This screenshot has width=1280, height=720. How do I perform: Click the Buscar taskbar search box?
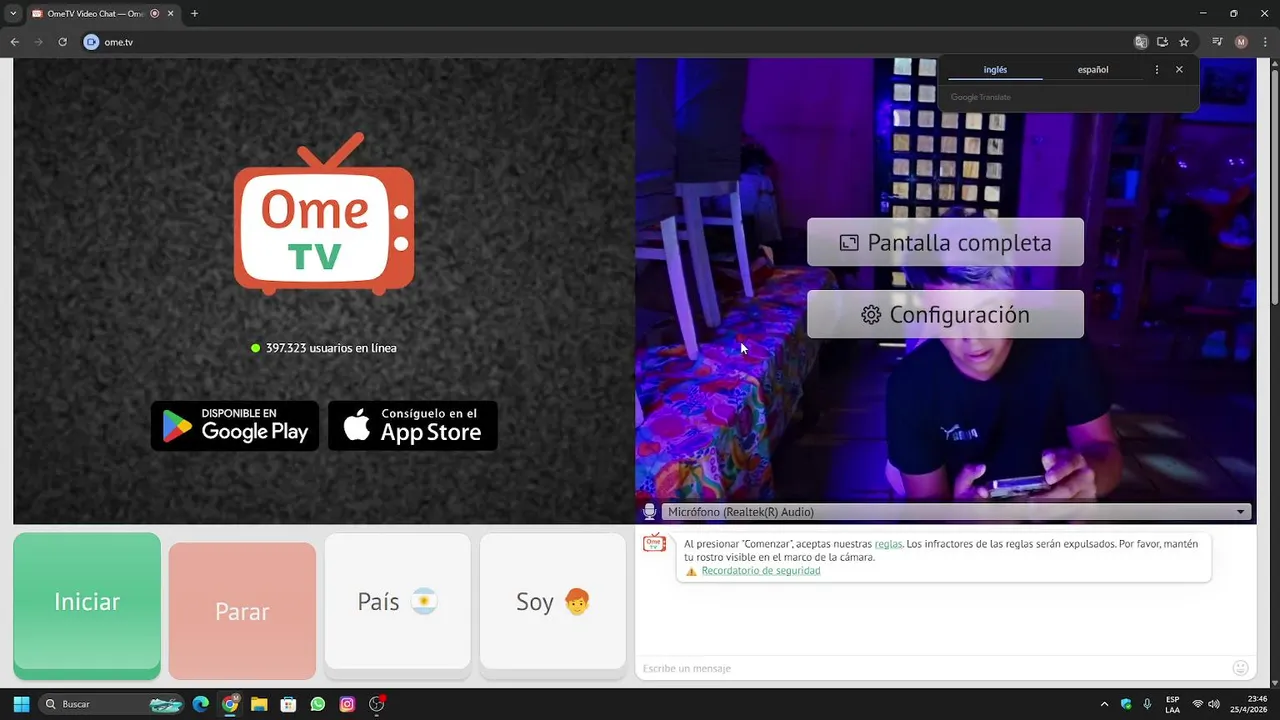click(x=112, y=704)
